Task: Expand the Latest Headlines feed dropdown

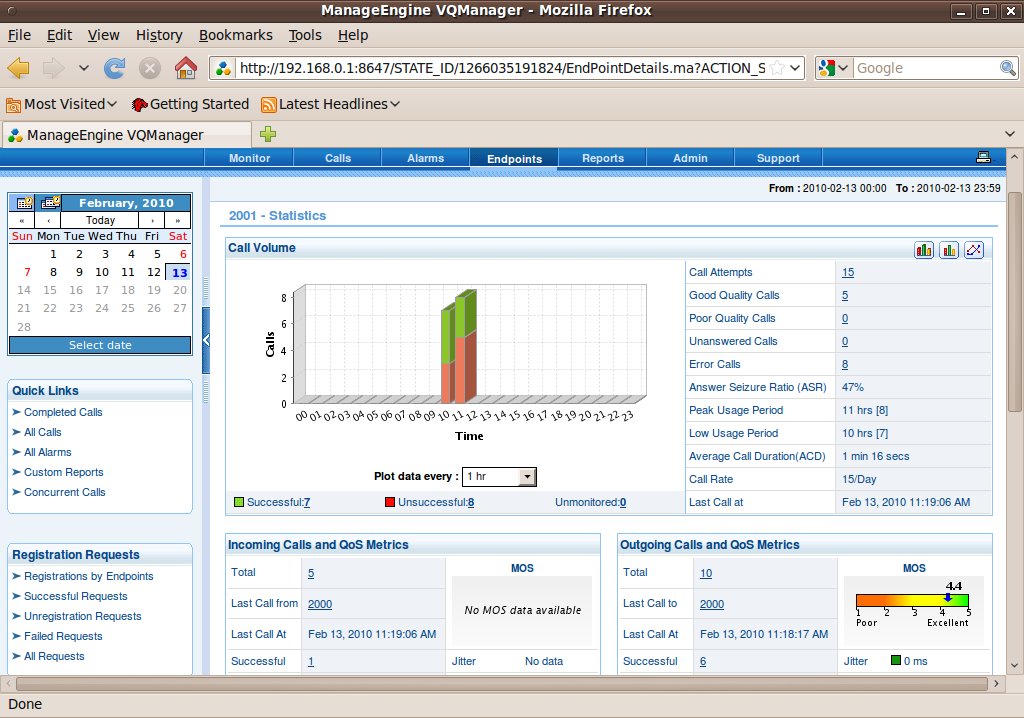Action: click(x=395, y=104)
